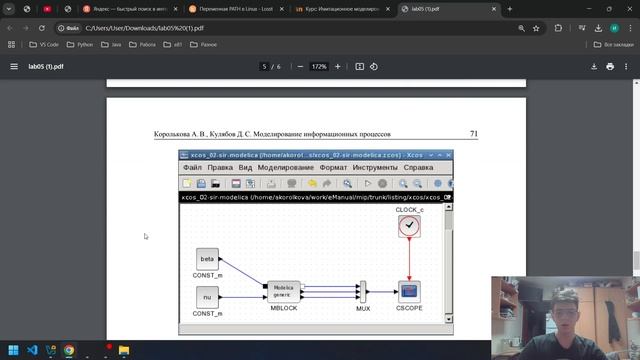
Task: Click the 172% zoom value field
Action: coord(319,67)
